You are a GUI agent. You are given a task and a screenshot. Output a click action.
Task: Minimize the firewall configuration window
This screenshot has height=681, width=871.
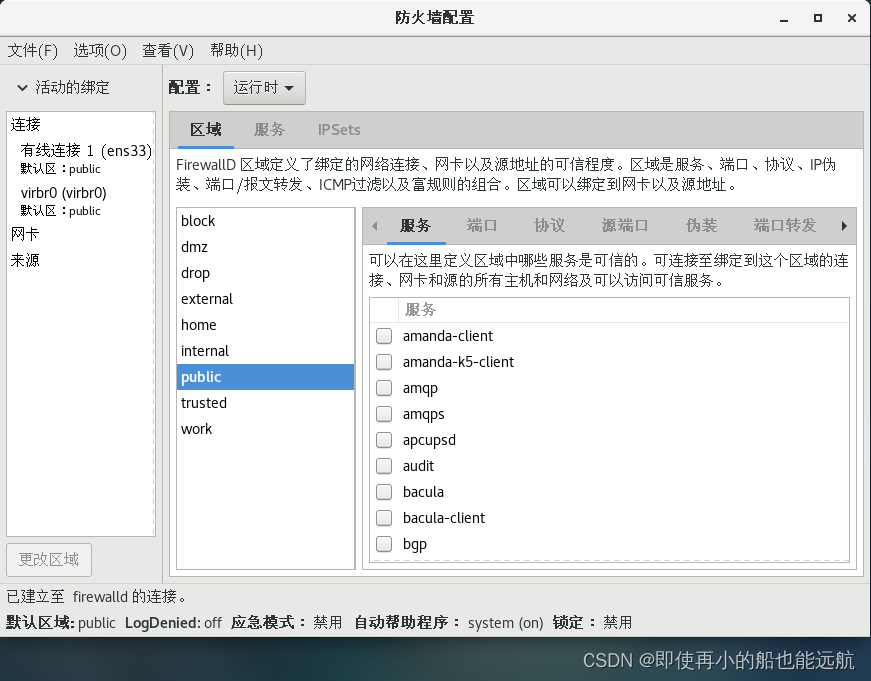click(784, 18)
